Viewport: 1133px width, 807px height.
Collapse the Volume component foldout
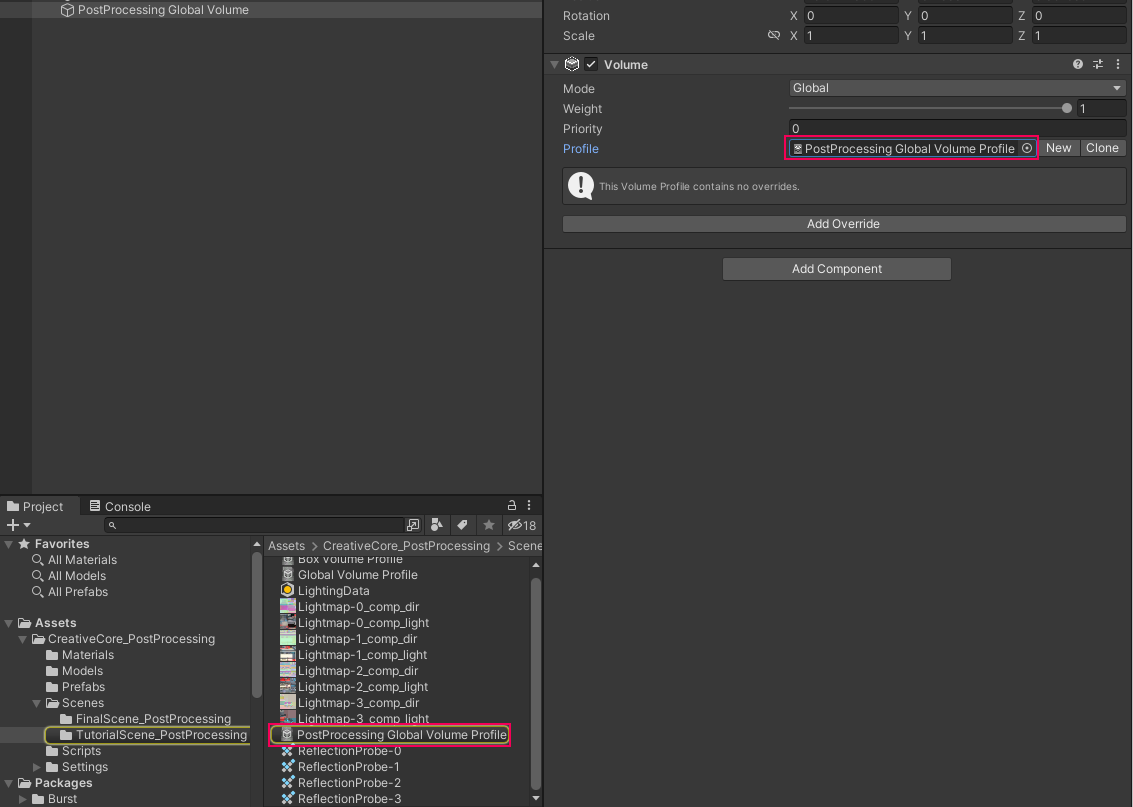[x=554, y=64]
